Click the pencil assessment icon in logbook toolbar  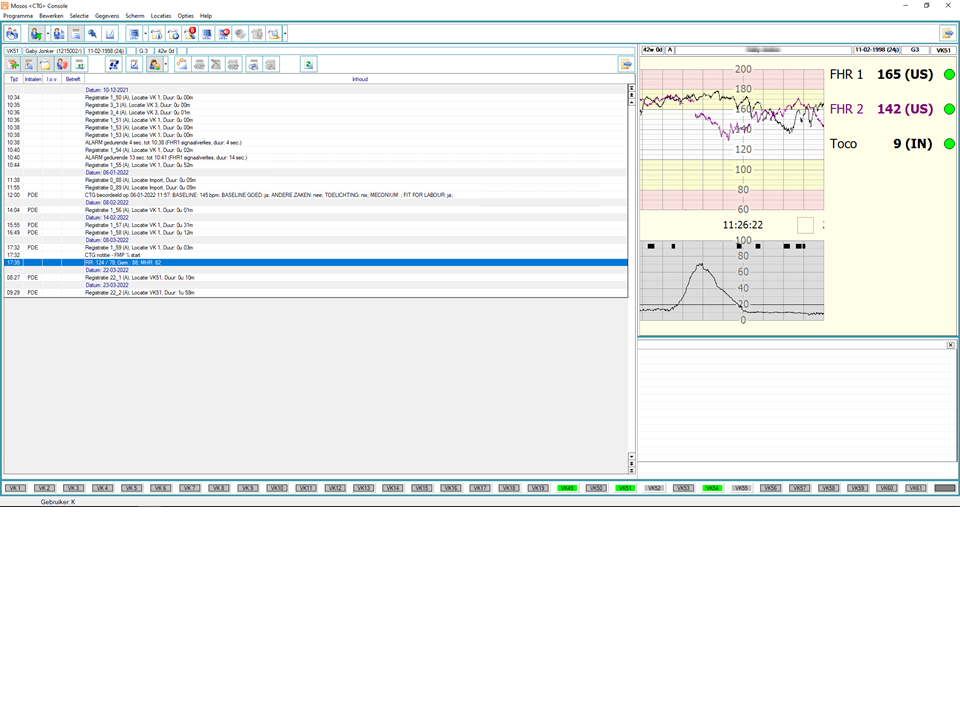[135, 64]
